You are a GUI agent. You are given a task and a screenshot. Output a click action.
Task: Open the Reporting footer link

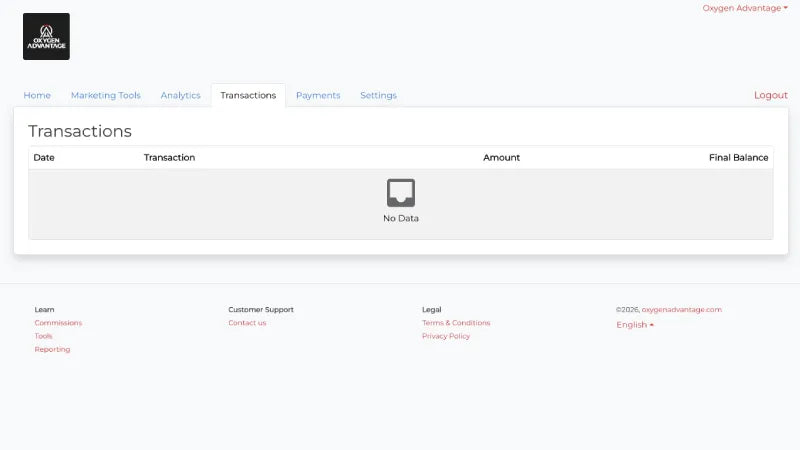coord(53,349)
